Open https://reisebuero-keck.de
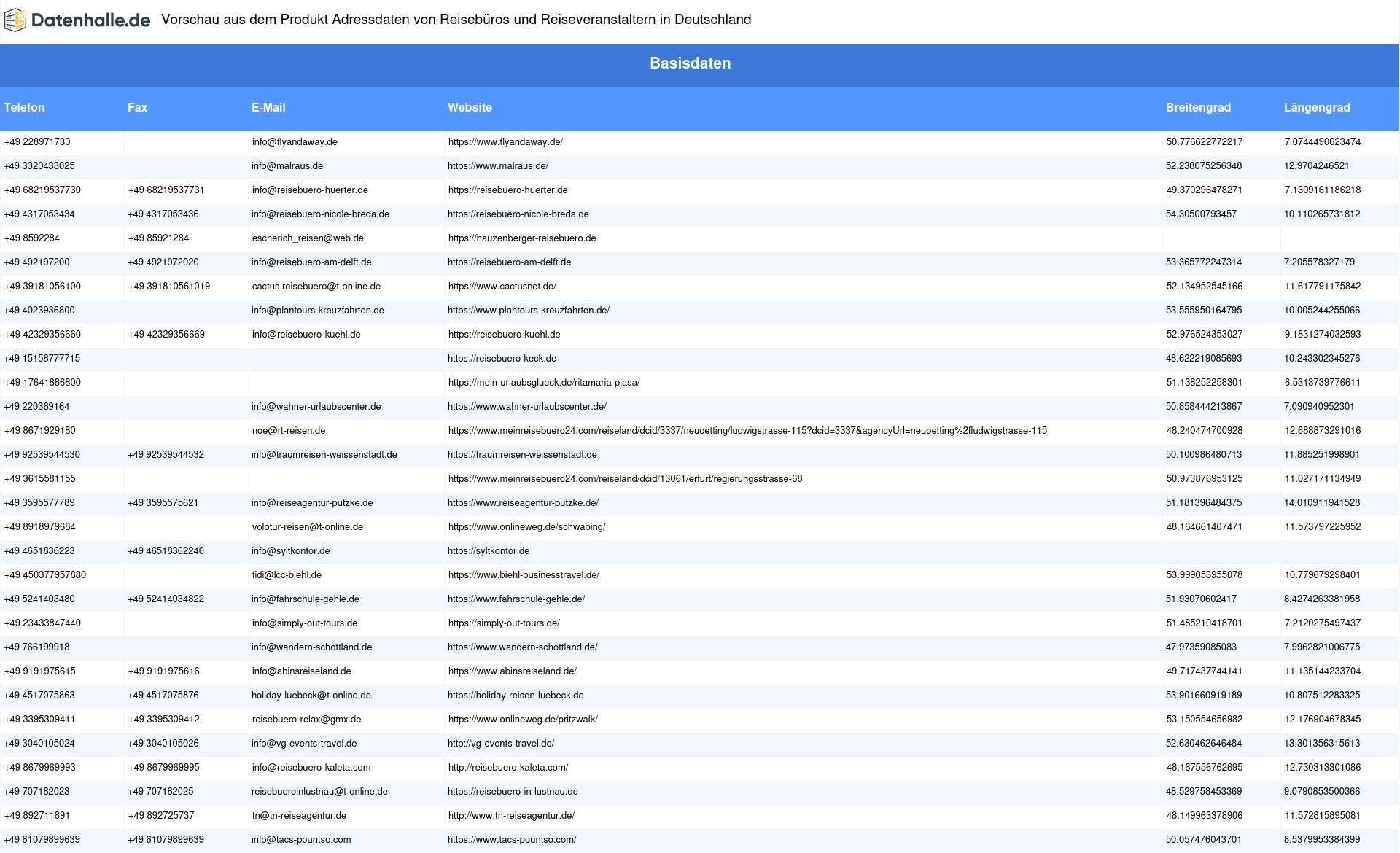Screen dimensions: 1400x853 point(502,359)
